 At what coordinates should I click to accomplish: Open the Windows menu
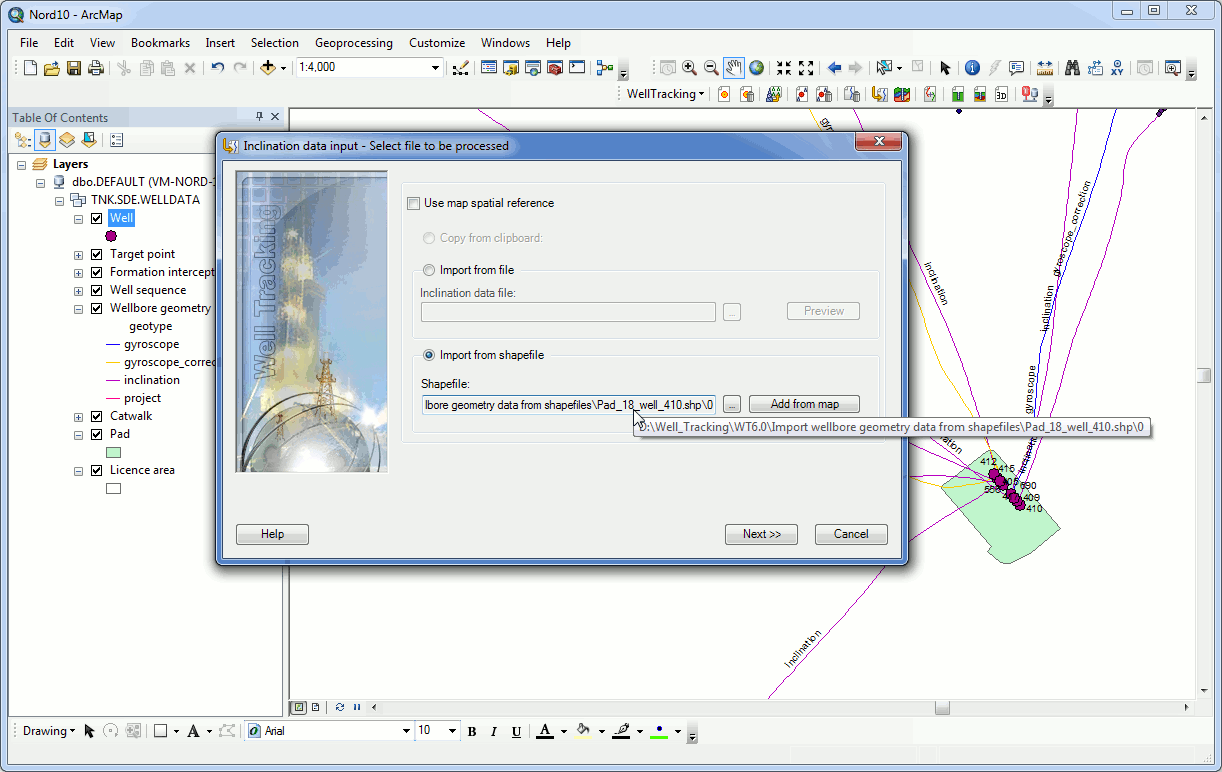click(505, 43)
